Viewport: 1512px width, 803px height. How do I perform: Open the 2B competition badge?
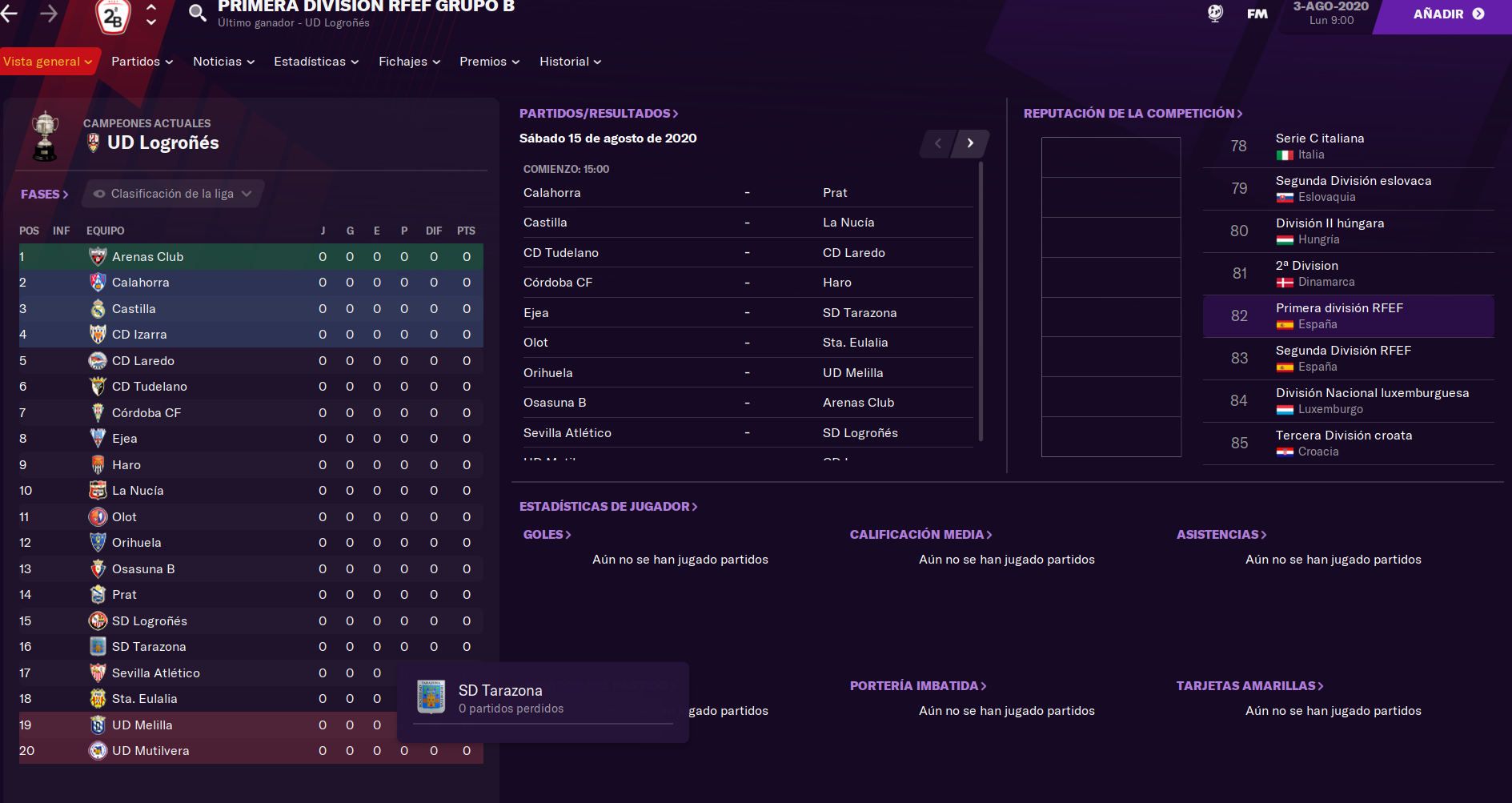click(x=114, y=16)
